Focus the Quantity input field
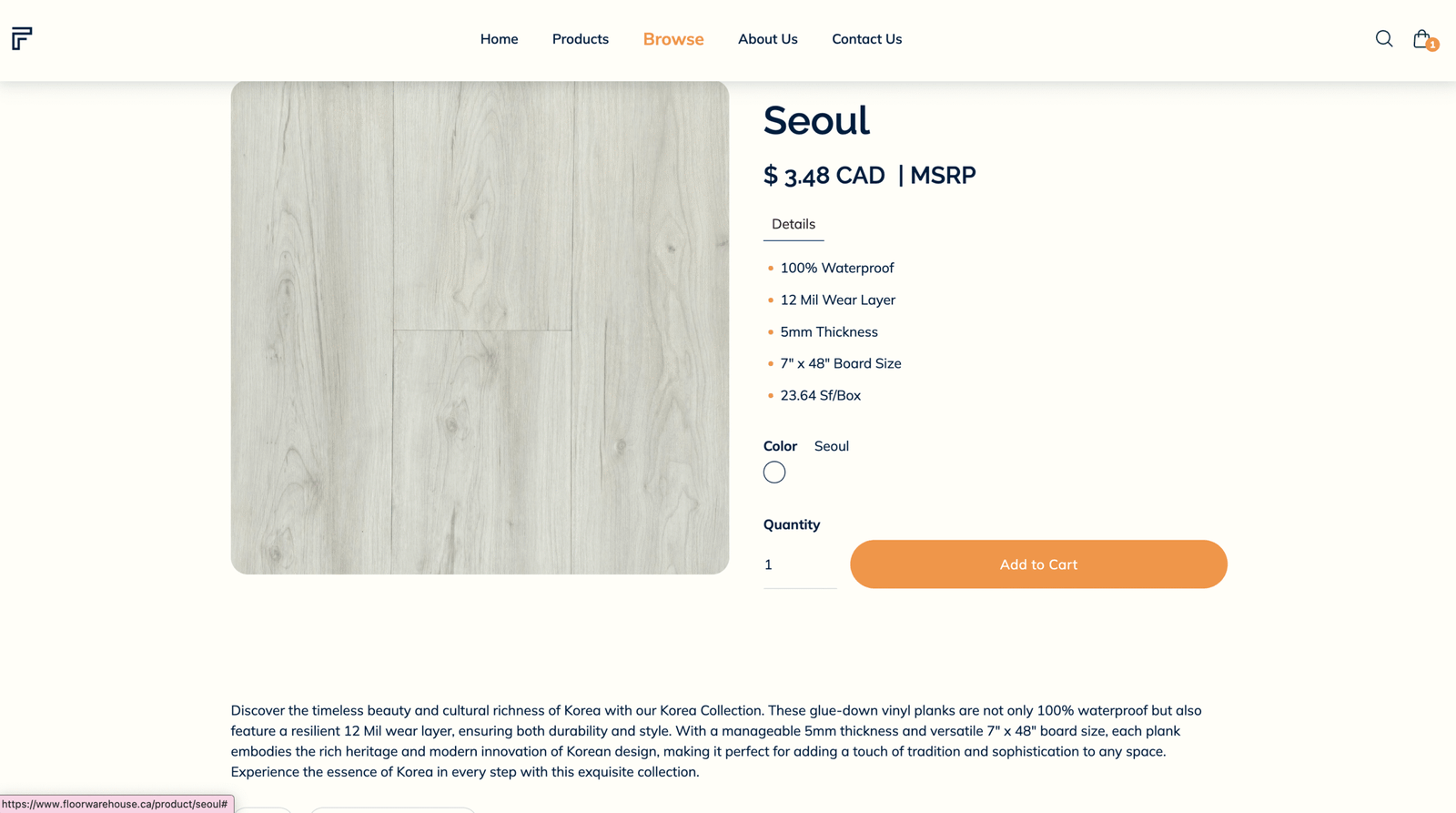Viewport: 1456px width, 813px height. (798, 565)
